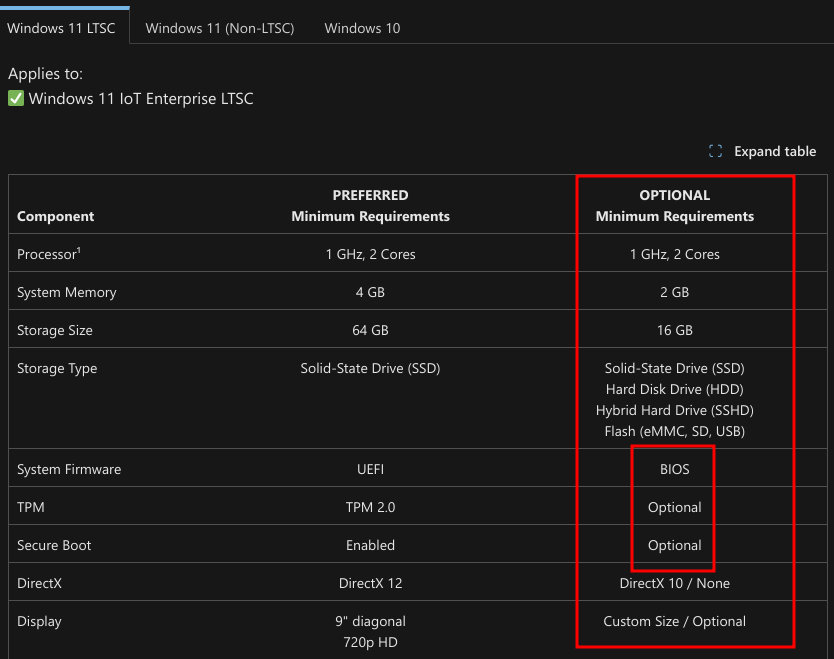This screenshot has width=834, height=659.
Task: Click 'Hard Disk Drive (HDD)' text
Action: [x=674, y=389]
